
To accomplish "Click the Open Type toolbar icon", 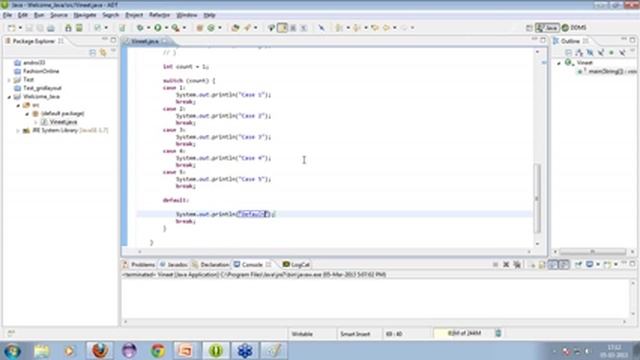I will click(235, 28).
